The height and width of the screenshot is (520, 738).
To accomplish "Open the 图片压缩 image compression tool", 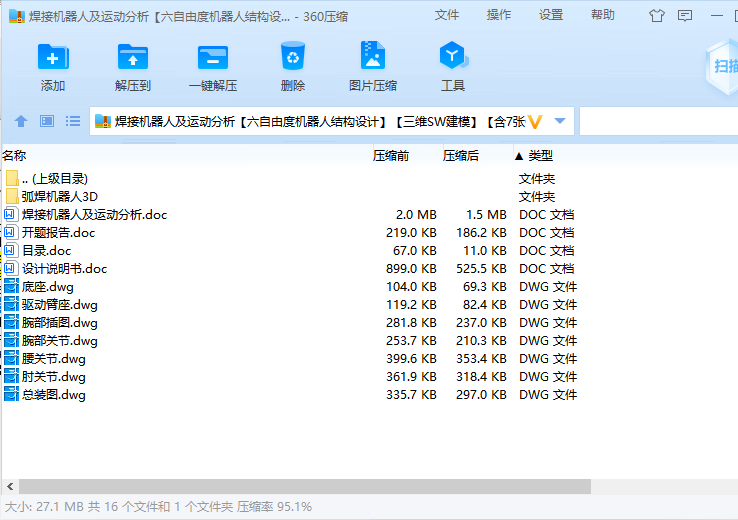I will 373,56.
